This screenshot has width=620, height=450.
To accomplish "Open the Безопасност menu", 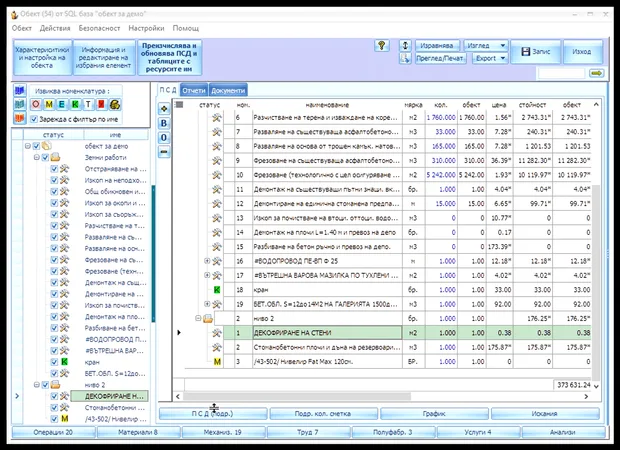I will [x=99, y=28].
